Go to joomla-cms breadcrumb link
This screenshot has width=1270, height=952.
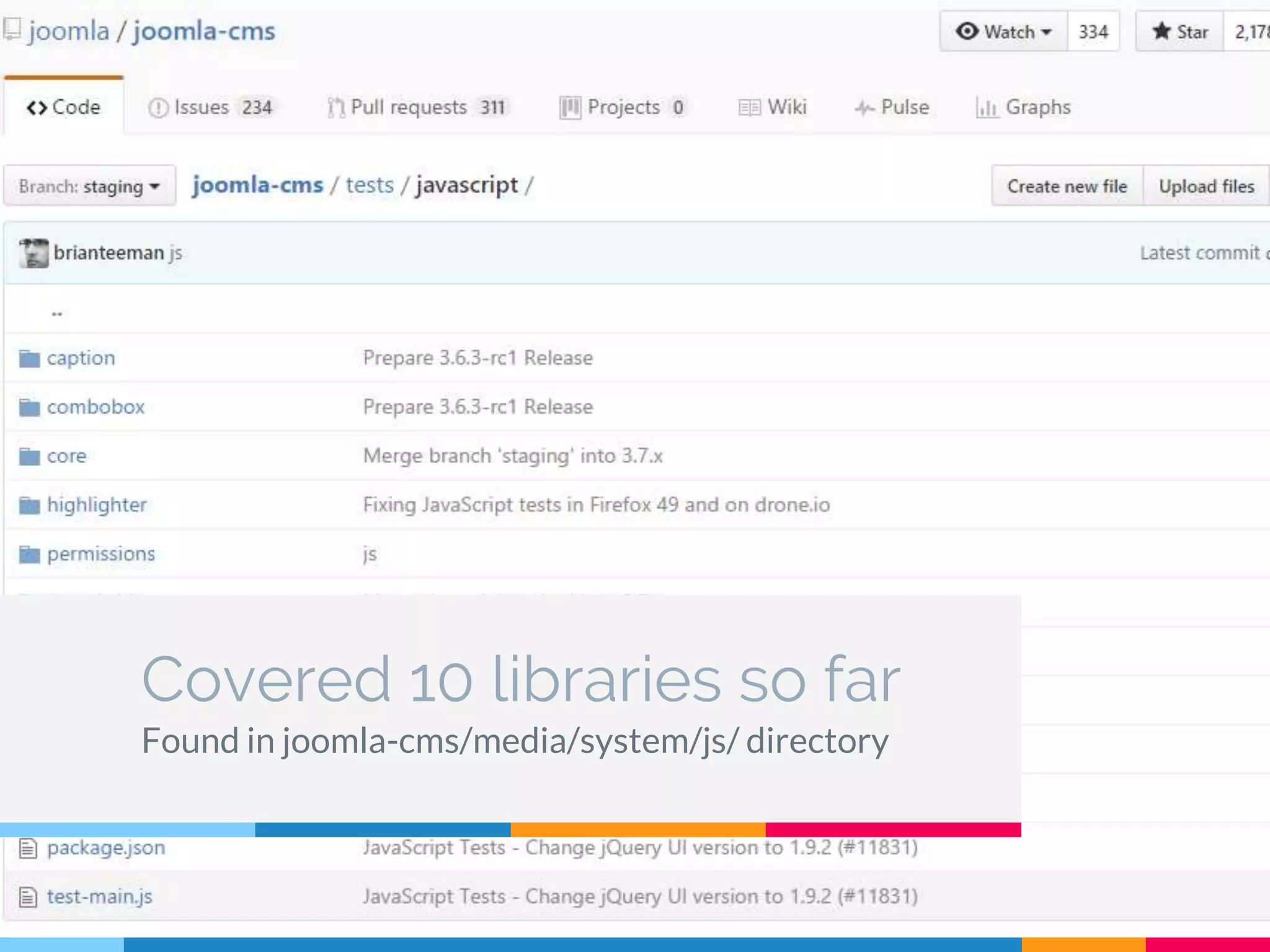(258, 185)
